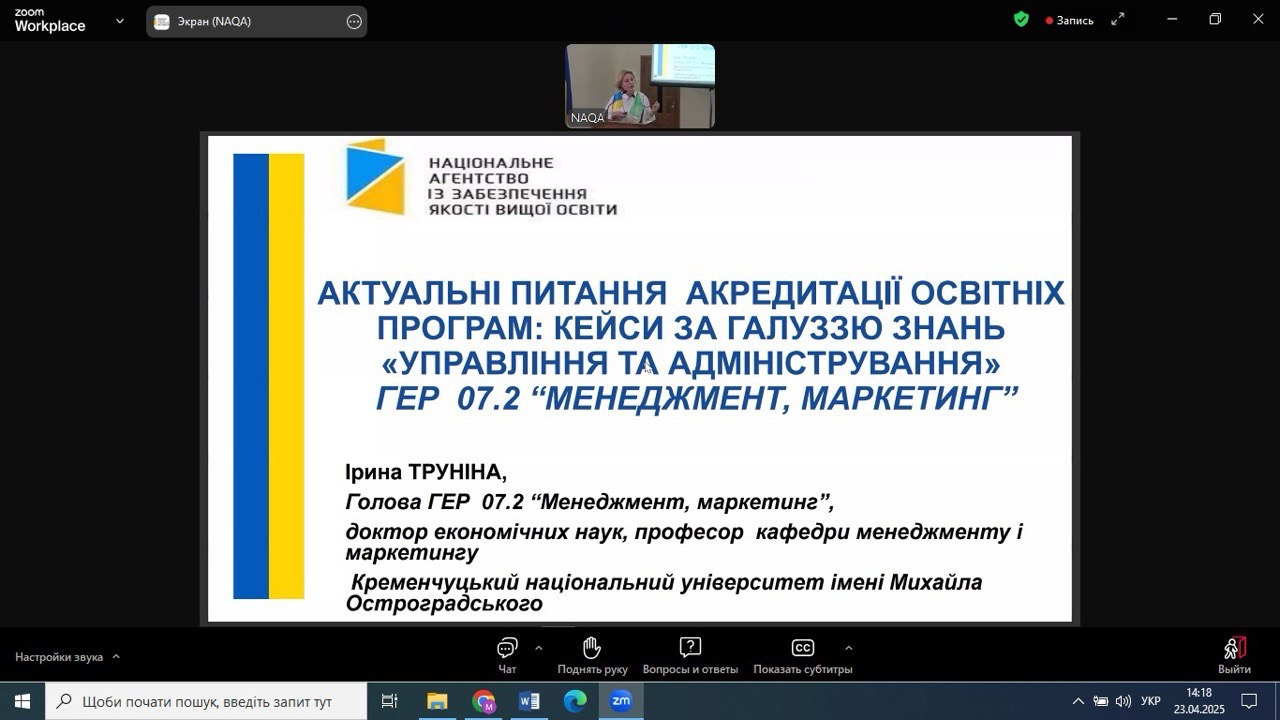The image size is (1280, 720).
Task: Toggle the УКР keyboard language indicator
Action: pyautogui.click(x=1151, y=702)
